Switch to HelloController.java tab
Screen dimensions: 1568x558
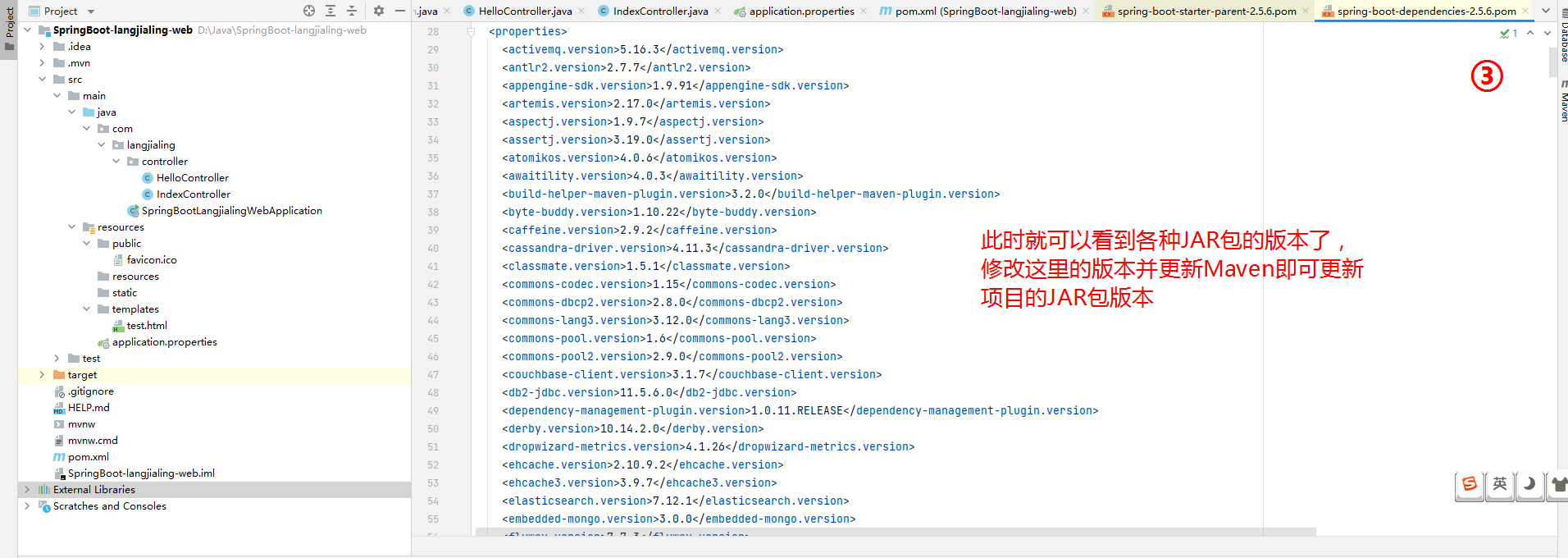(x=525, y=11)
